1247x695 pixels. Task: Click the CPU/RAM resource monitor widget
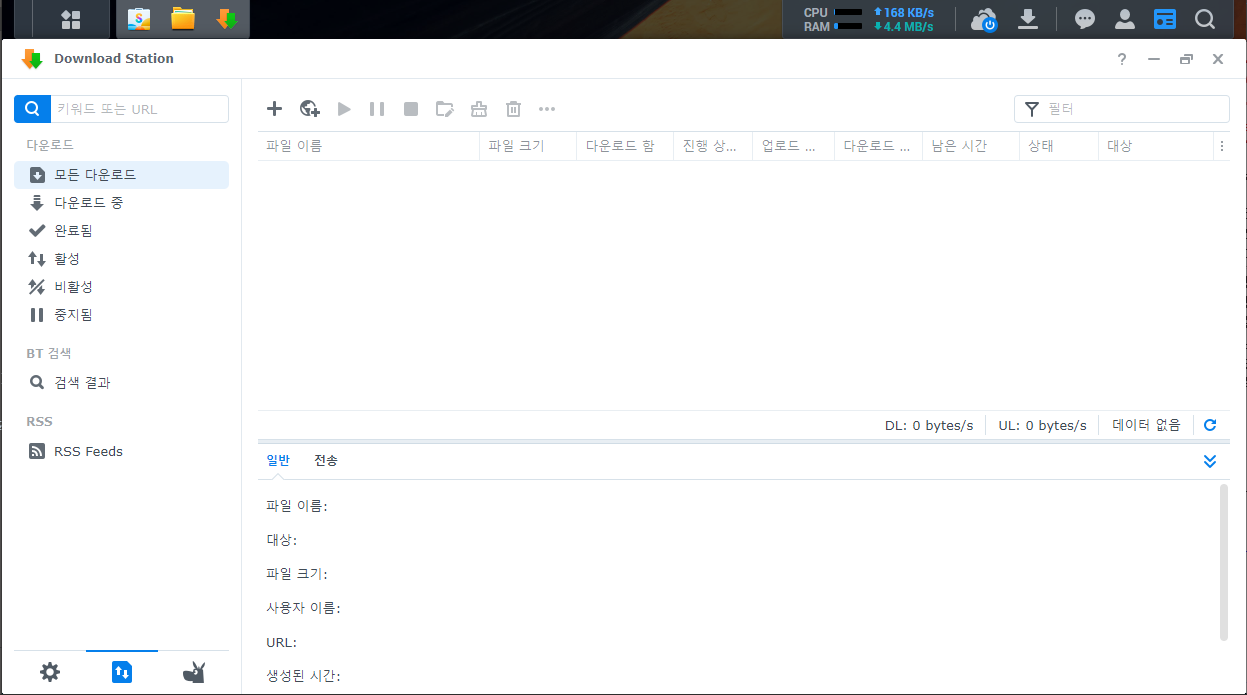point(869,19)
